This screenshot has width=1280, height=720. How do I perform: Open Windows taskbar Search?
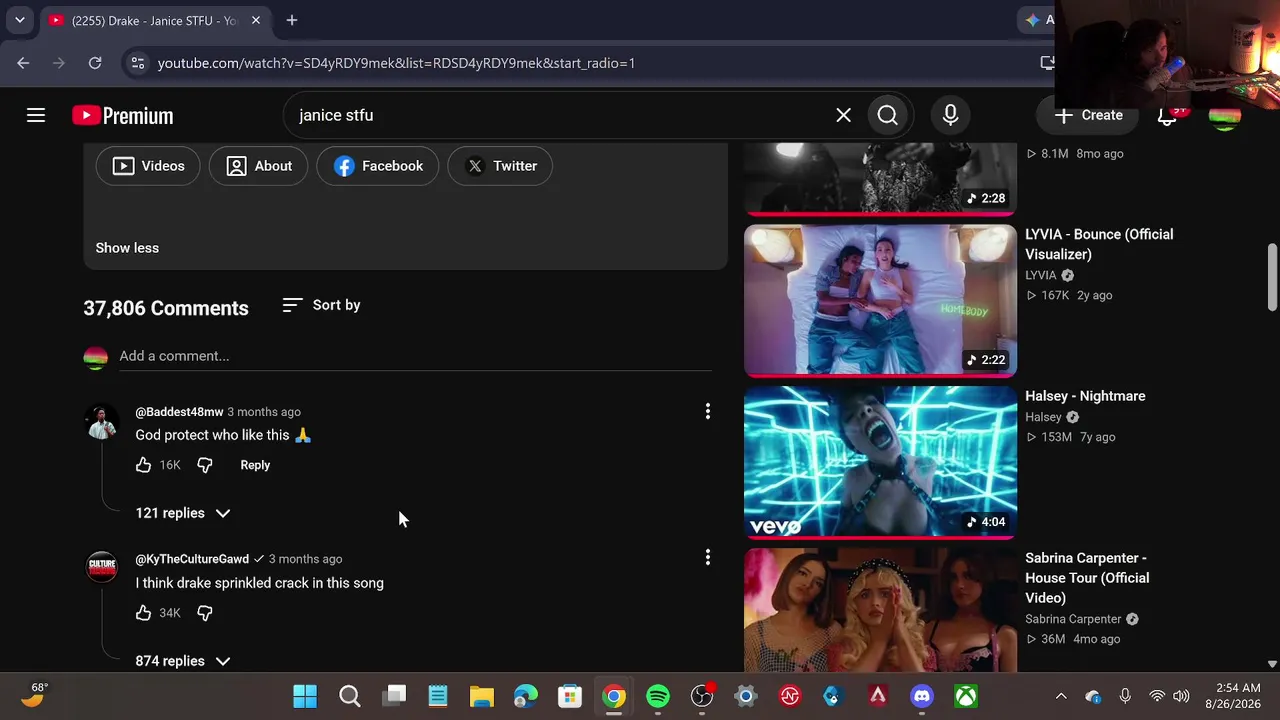[x=349, y=696]
